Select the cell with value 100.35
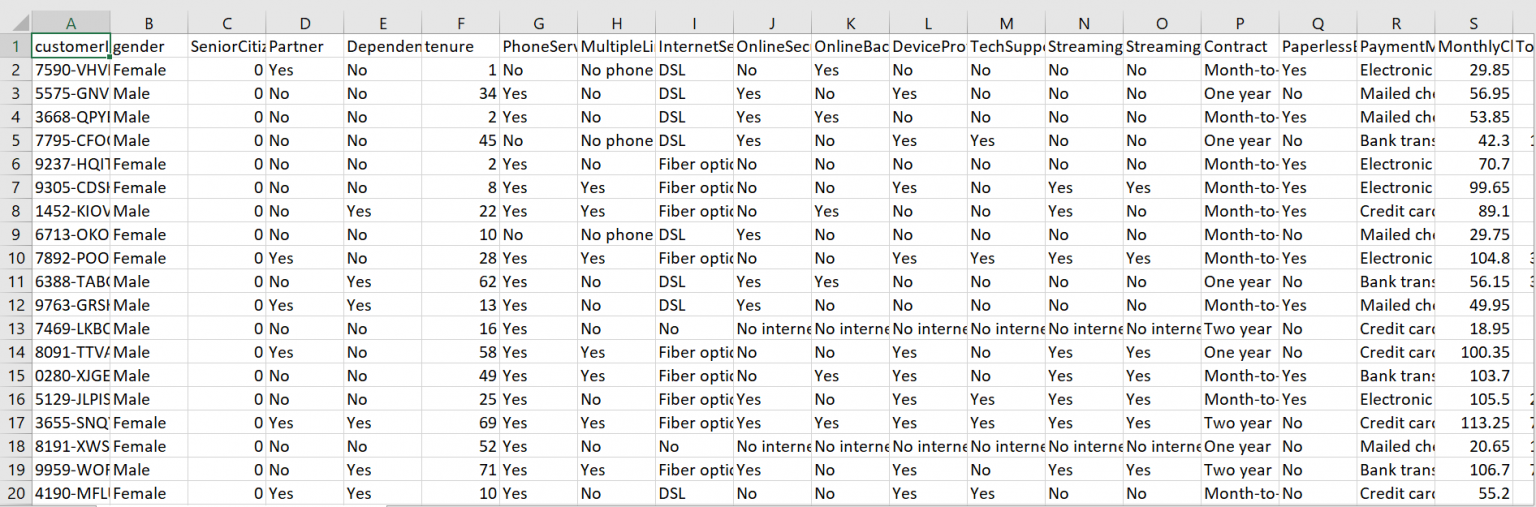This screenshot has width=1536, height=507. tap(1474, 352)
